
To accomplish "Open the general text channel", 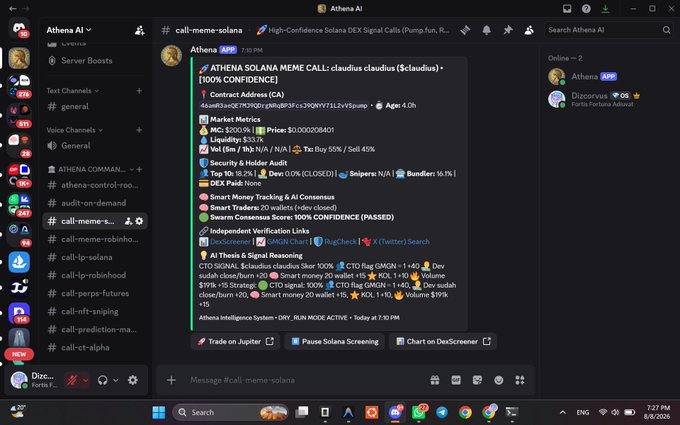I will click(x=95, y=106).
